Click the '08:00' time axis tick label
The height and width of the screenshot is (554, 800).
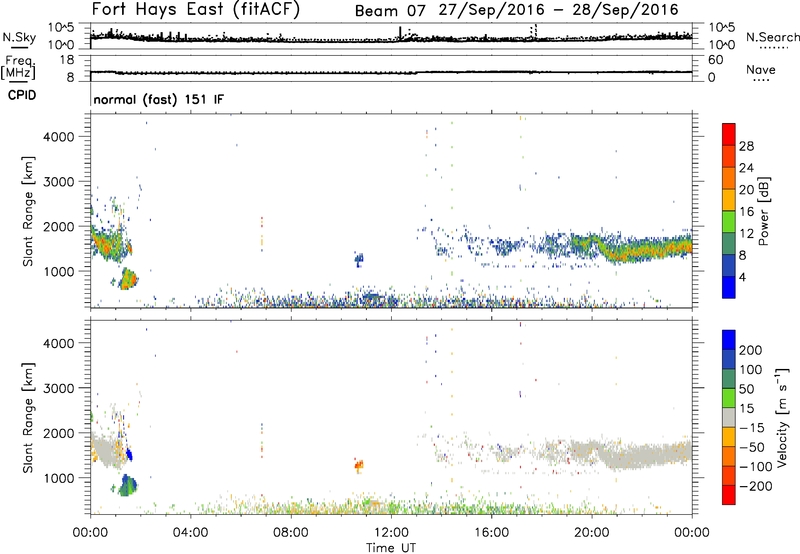pyautogui.click(x=291, y=533)
